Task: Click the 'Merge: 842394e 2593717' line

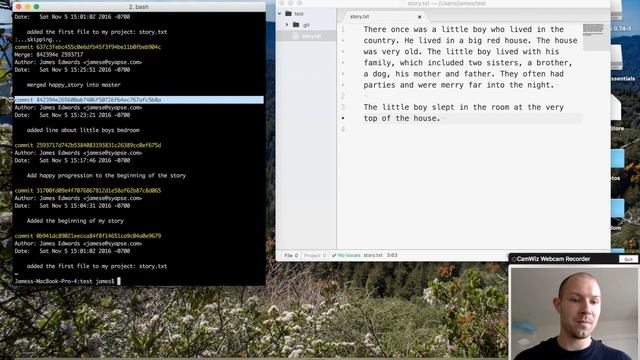Action: point(49,55)
